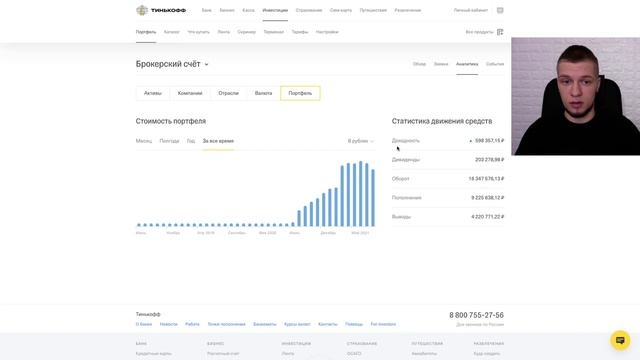This screenshot has height=360, width=640.
Task: Click the Выводы statistics row label
Action: [401, 217]
